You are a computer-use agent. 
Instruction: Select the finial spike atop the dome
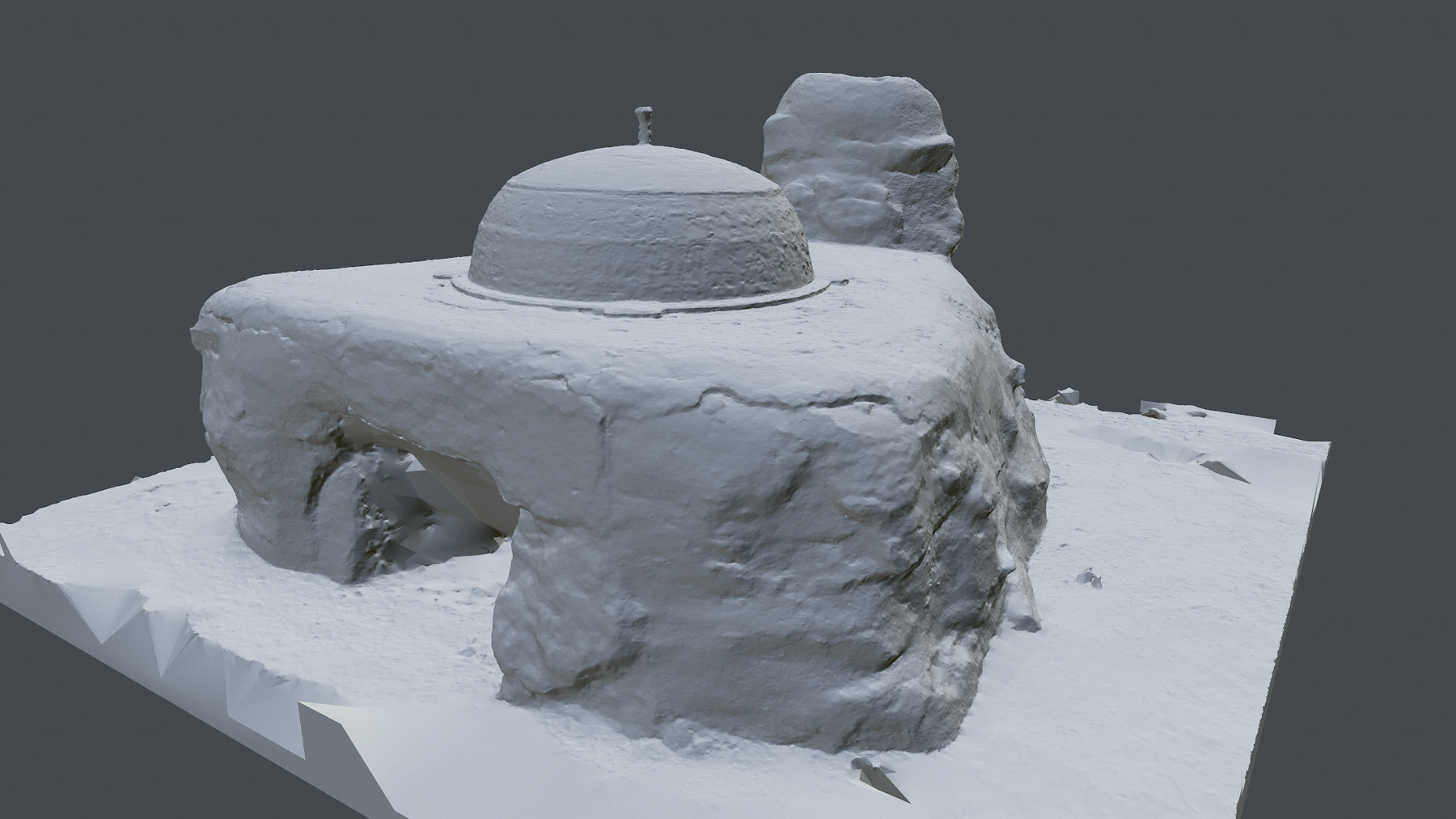pyautogui.click(x=643, y=121)
